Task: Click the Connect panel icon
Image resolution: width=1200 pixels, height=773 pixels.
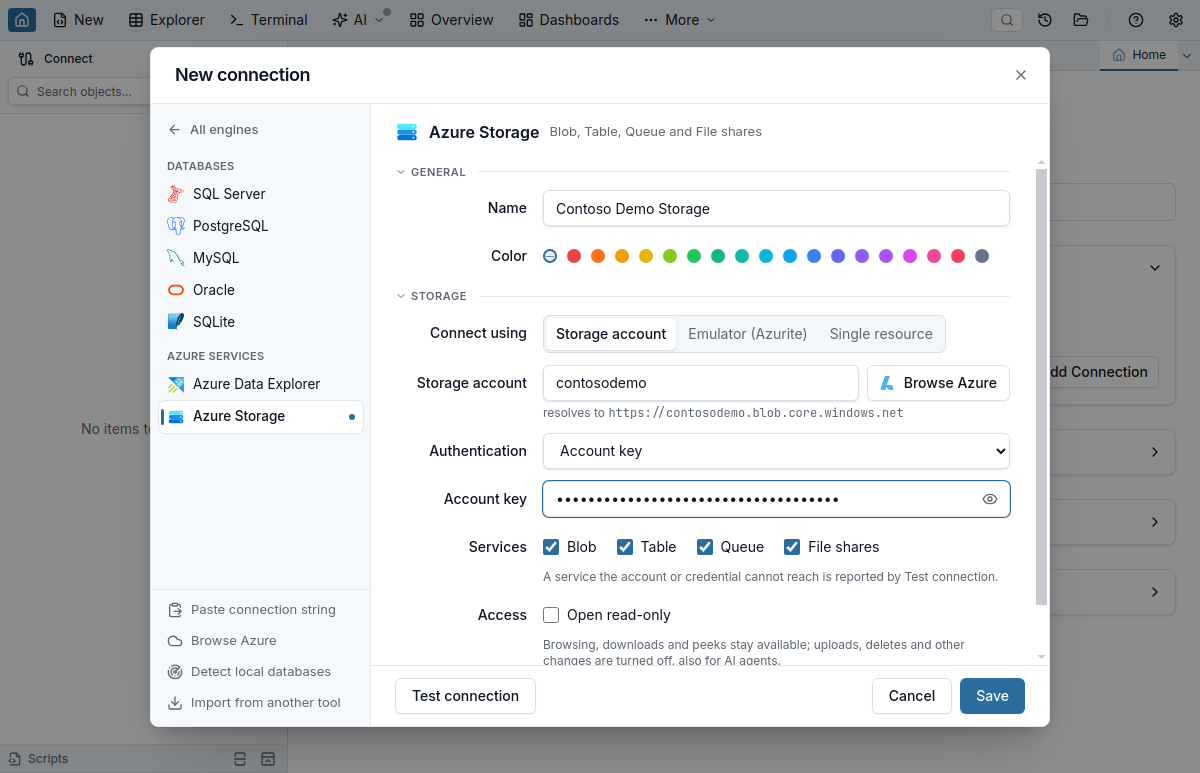Action: click(x=26, y=59)
